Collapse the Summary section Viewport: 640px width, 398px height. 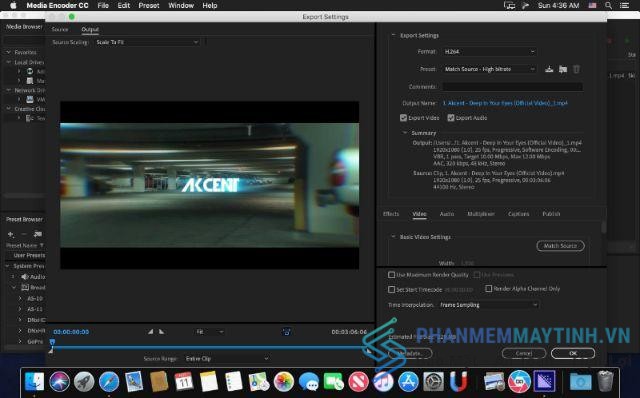(405, 133)
